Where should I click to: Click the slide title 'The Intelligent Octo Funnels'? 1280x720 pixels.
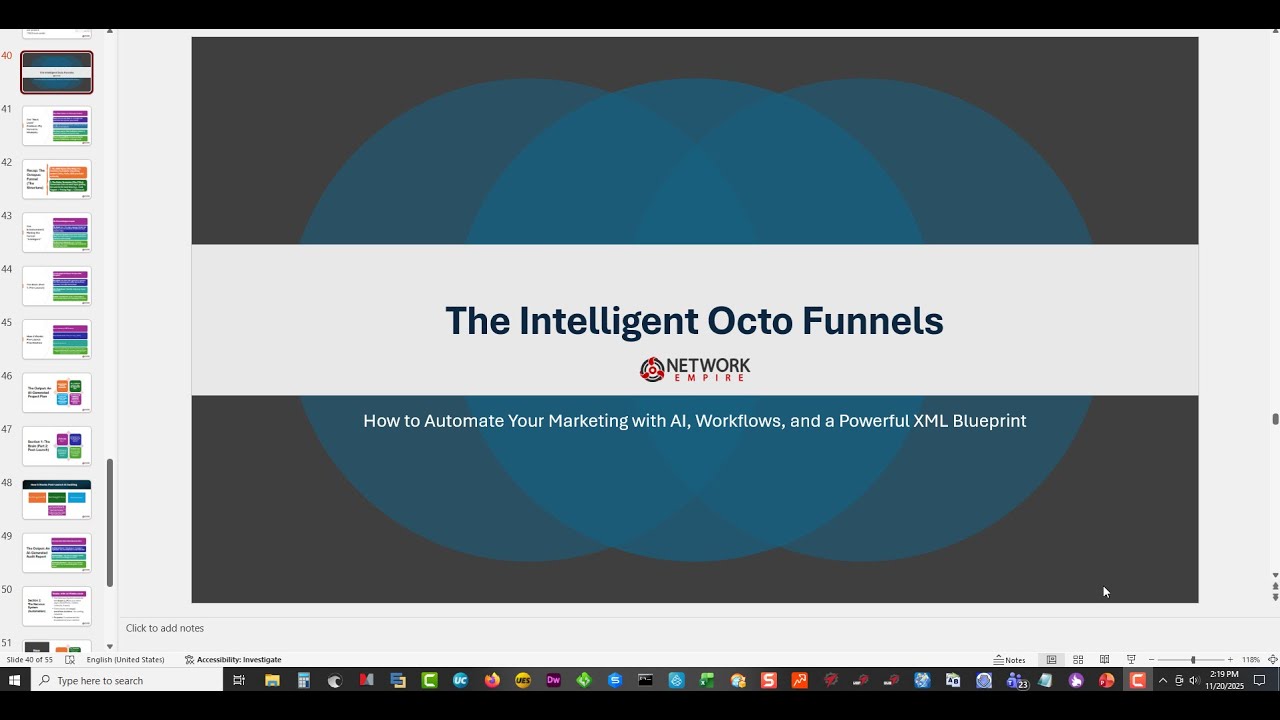click(x=694, y=321)
